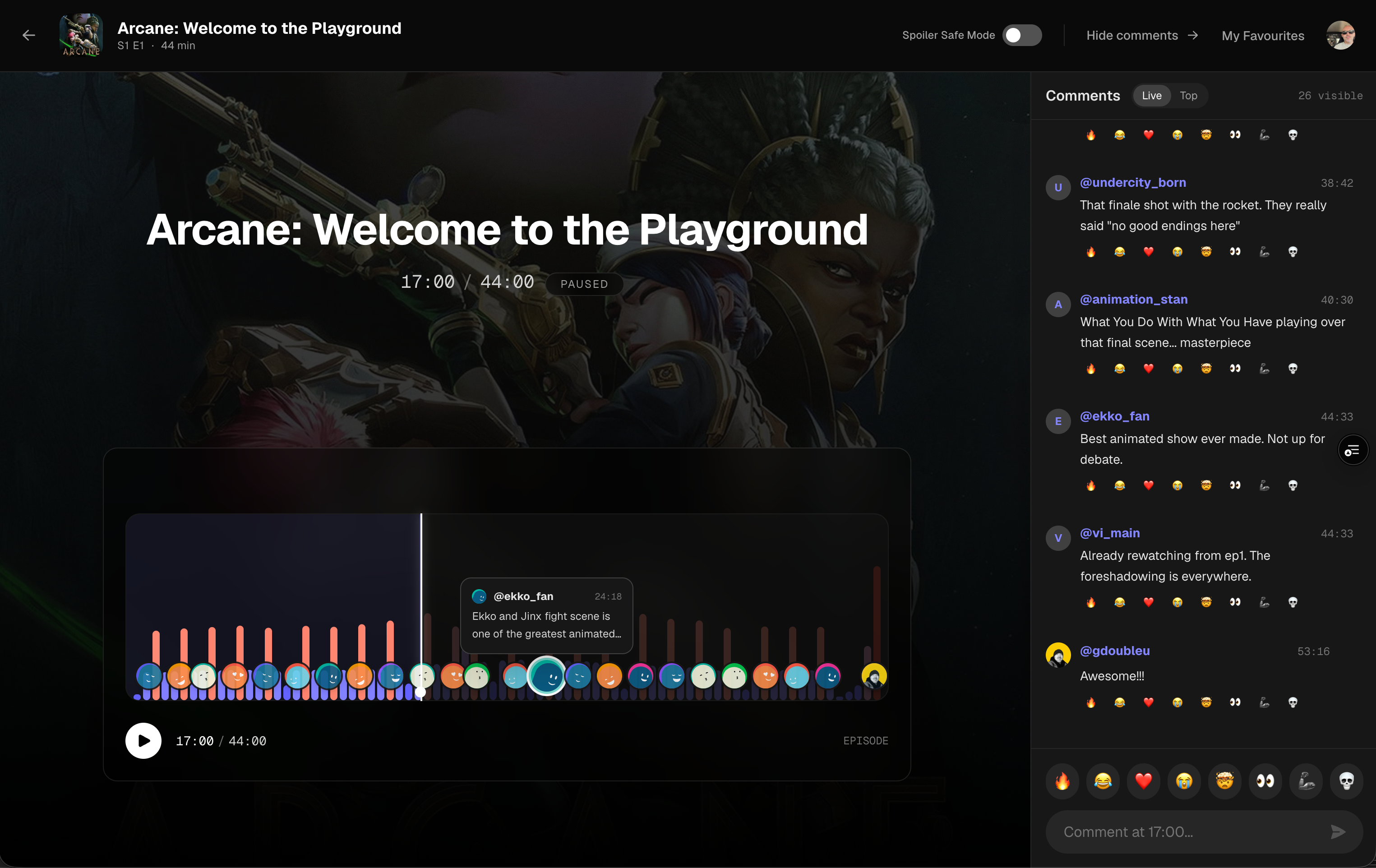Image resolution: width=1376 pixels, height=868 pixels.
Task: Jump to timestamp 40:30 on animation_stan comment
Action: 1337,300
